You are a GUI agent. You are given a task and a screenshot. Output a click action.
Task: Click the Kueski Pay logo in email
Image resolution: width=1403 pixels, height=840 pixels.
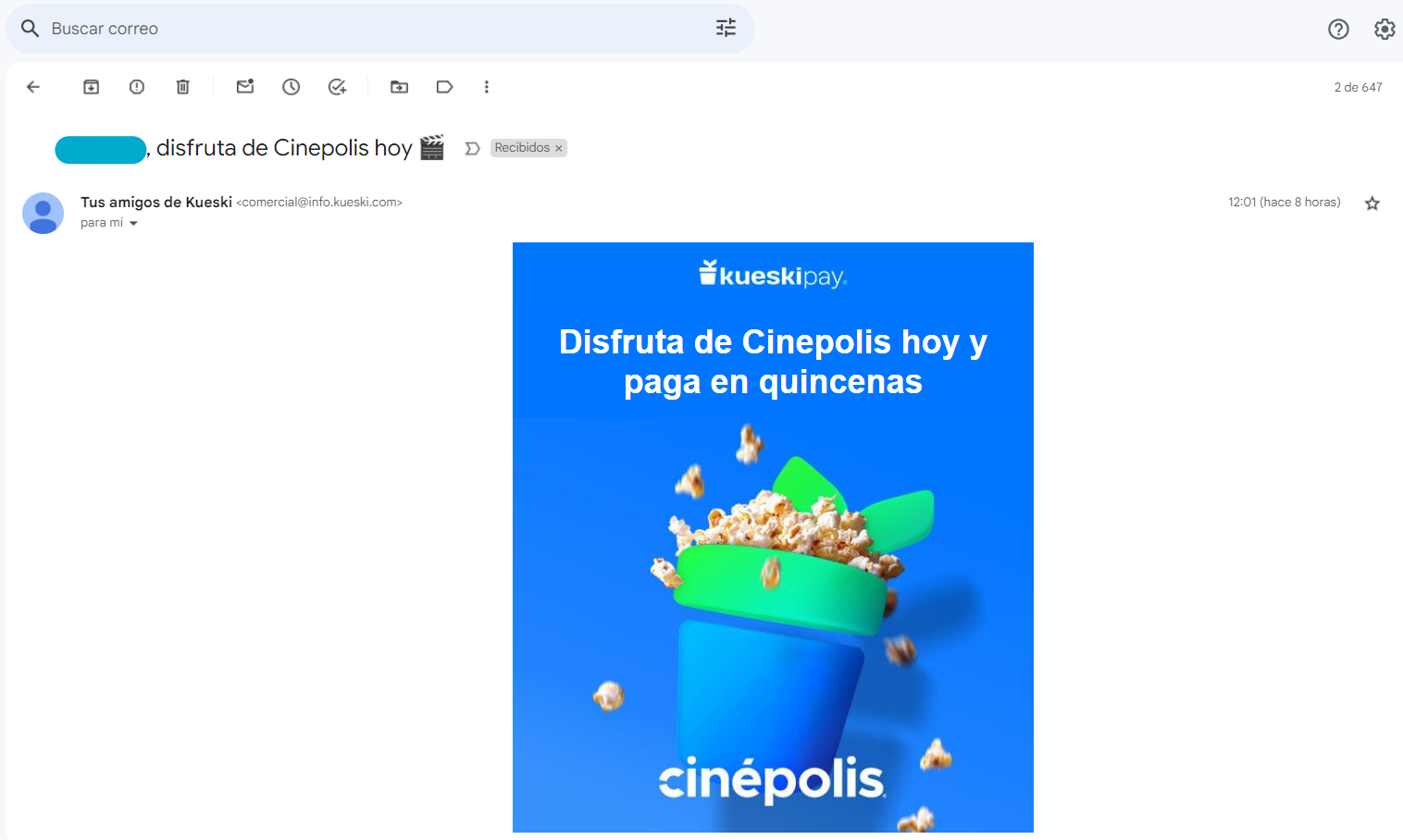(x=773, y=274)
